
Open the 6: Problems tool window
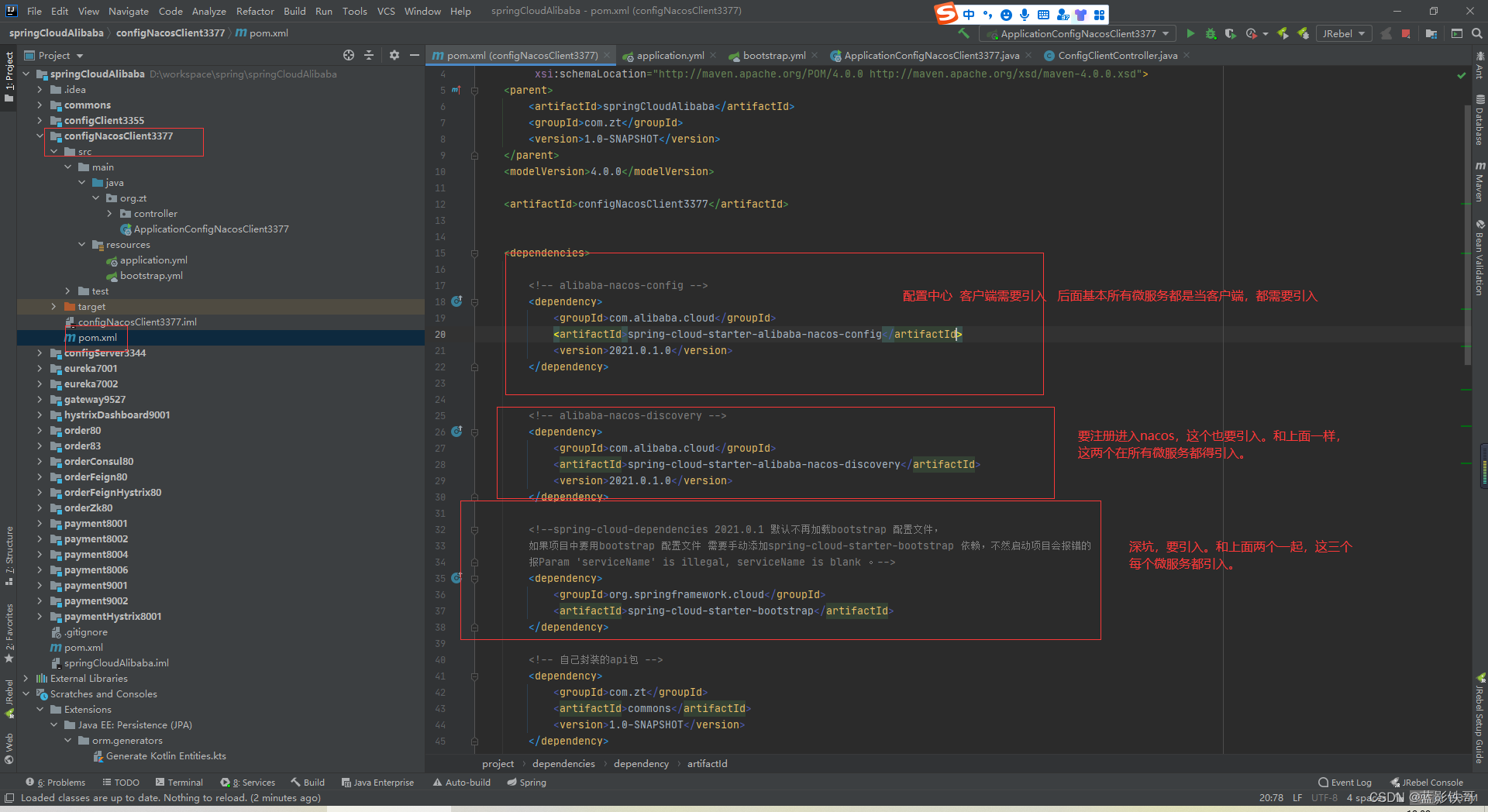click(x=55, y=783)
